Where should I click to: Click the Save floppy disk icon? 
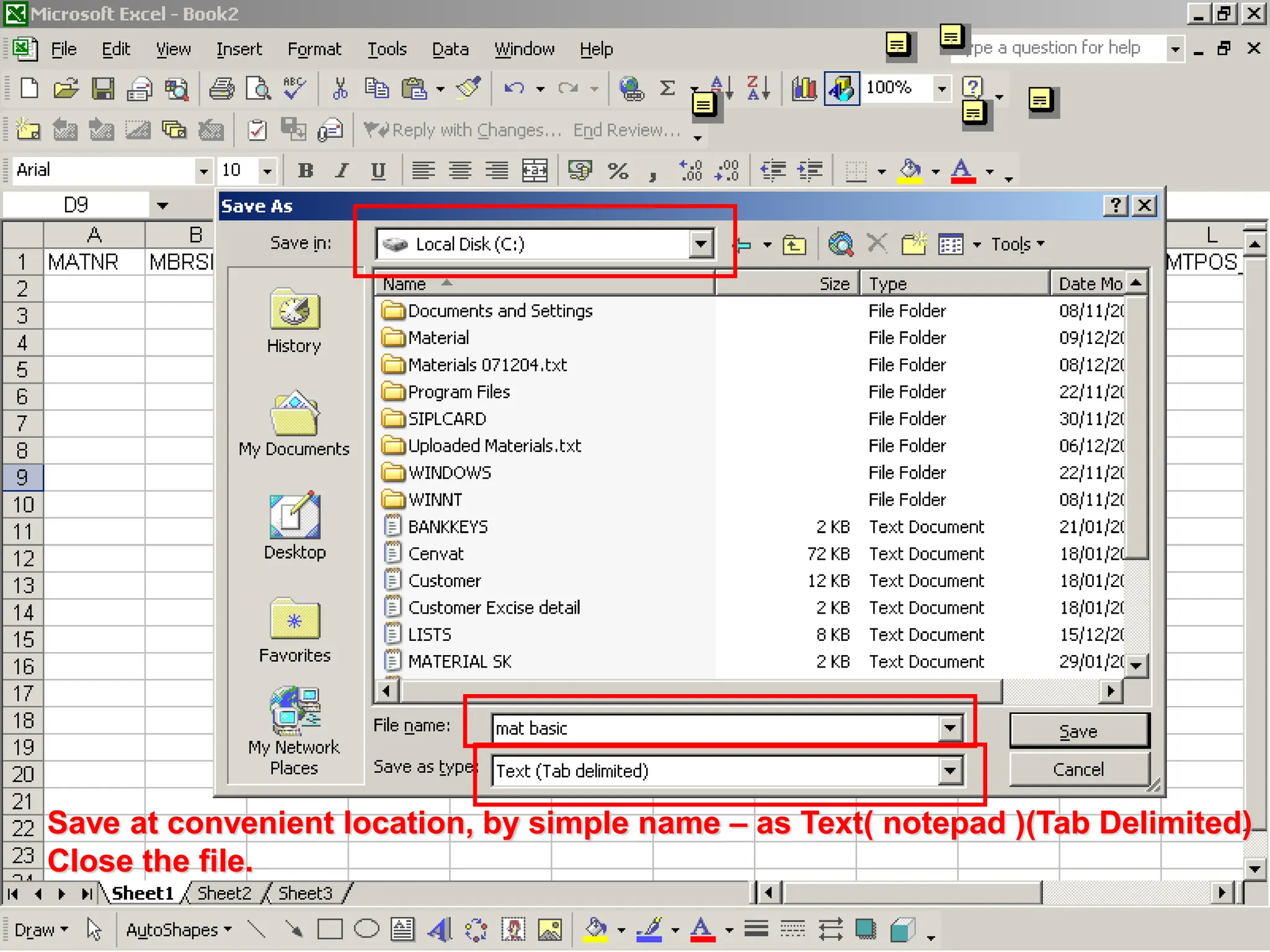[x=103, y=89]
